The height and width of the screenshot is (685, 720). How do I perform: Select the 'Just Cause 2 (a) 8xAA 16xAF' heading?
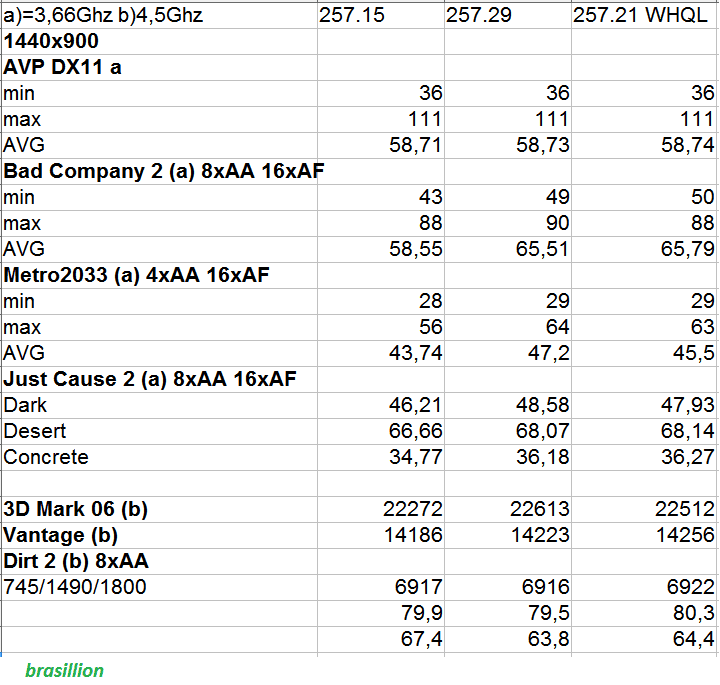(x=159, y=380)
